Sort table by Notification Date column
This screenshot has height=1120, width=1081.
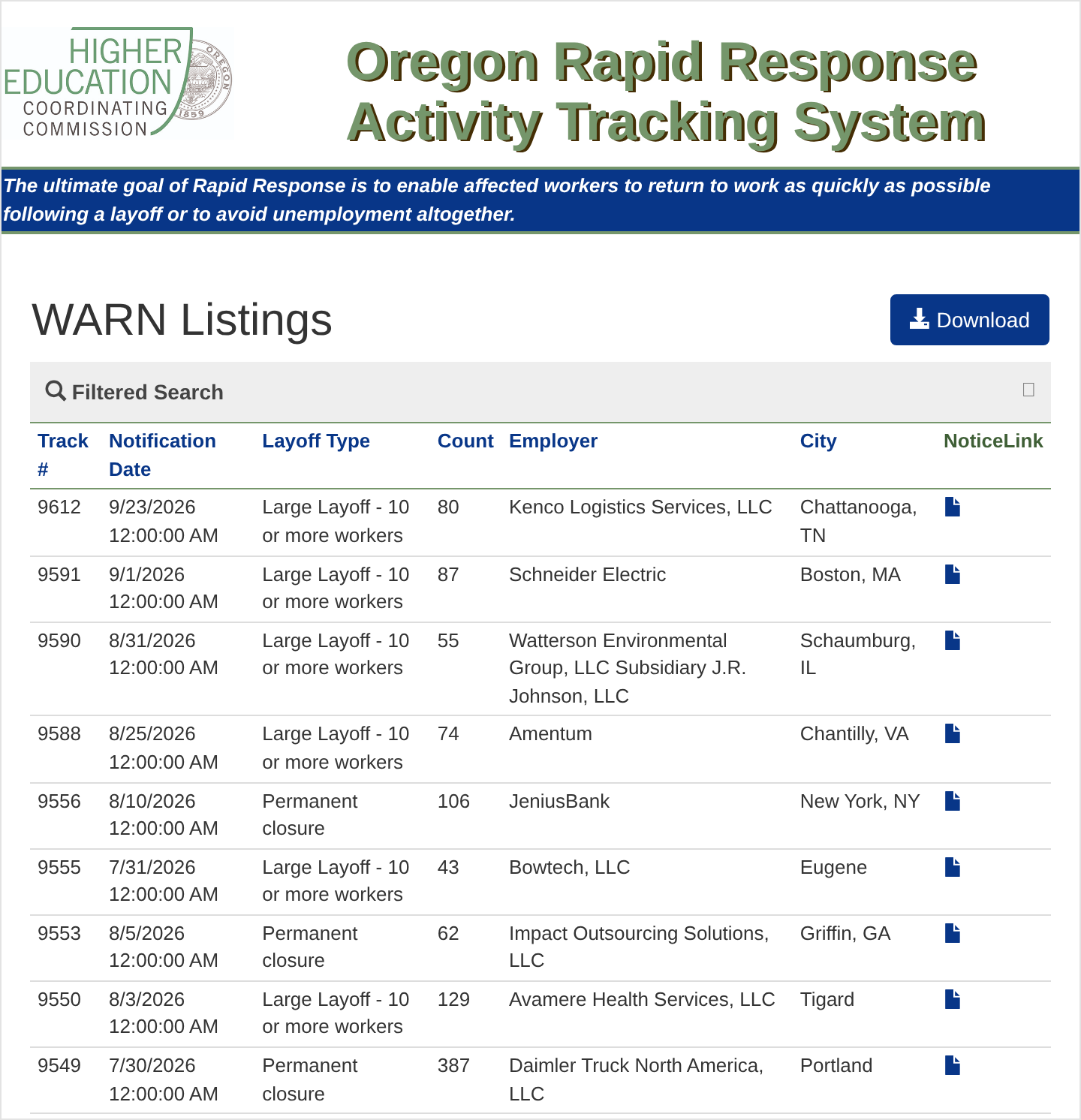(162, 455)
